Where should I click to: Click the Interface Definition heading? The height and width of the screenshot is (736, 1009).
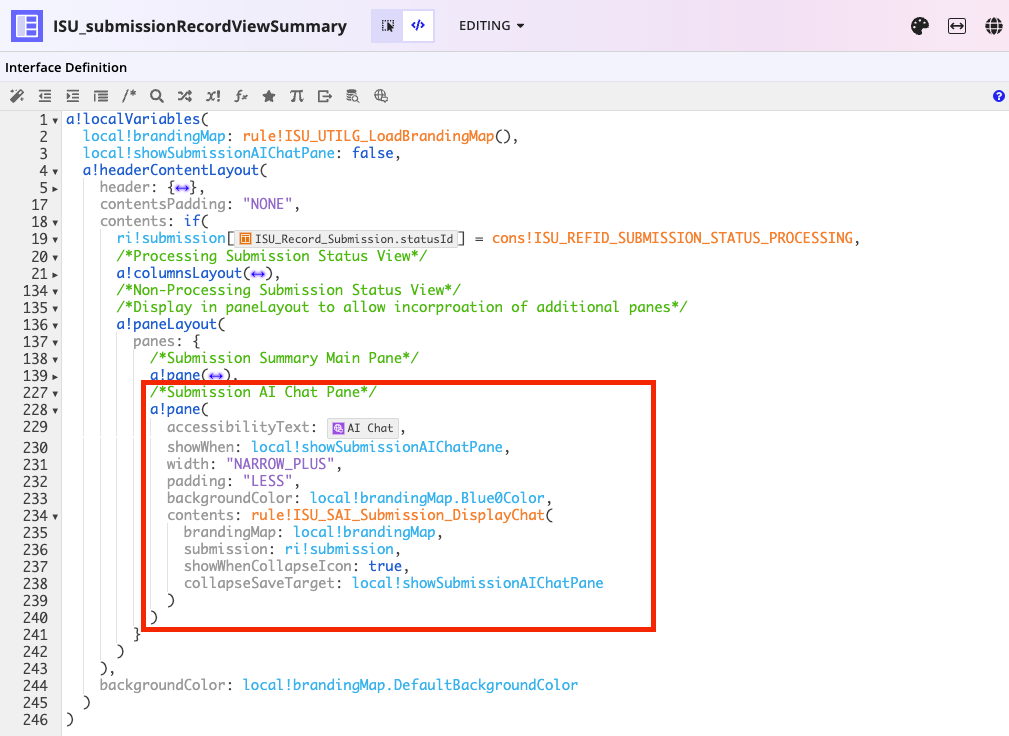coord(66,68)
